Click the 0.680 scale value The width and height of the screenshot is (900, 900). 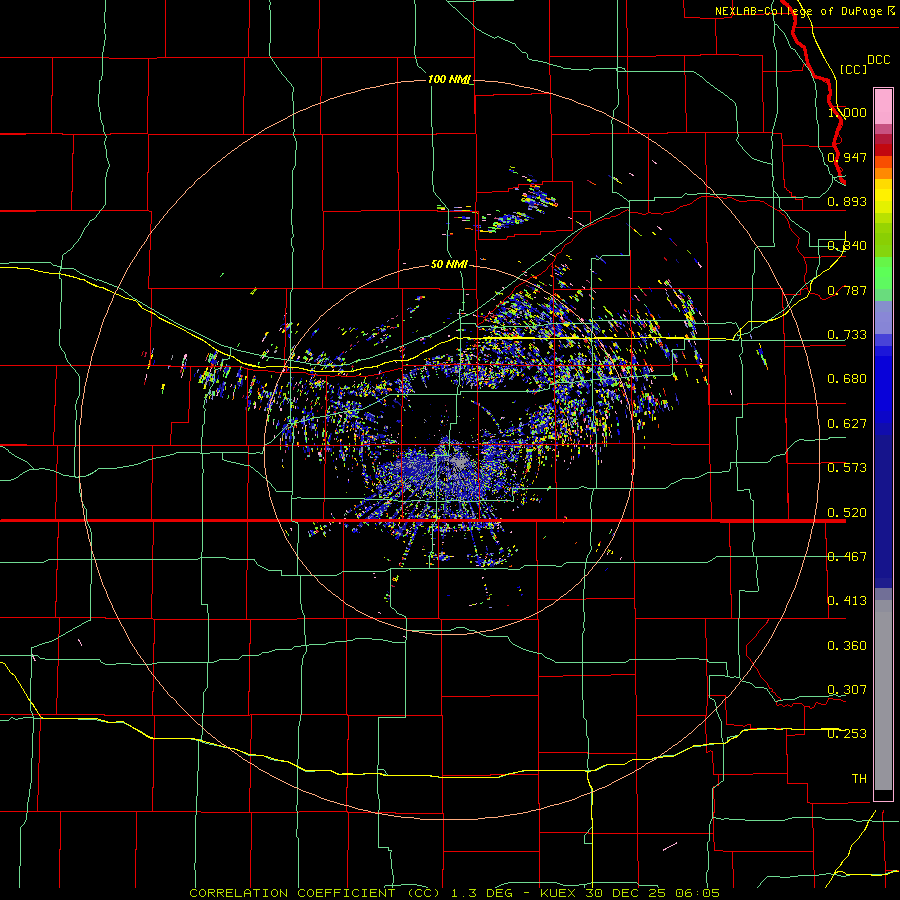point(847,379)
